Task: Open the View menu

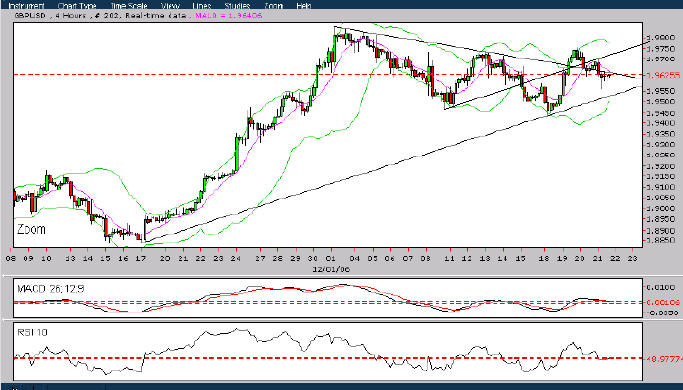Action: [x=170, y=6]
